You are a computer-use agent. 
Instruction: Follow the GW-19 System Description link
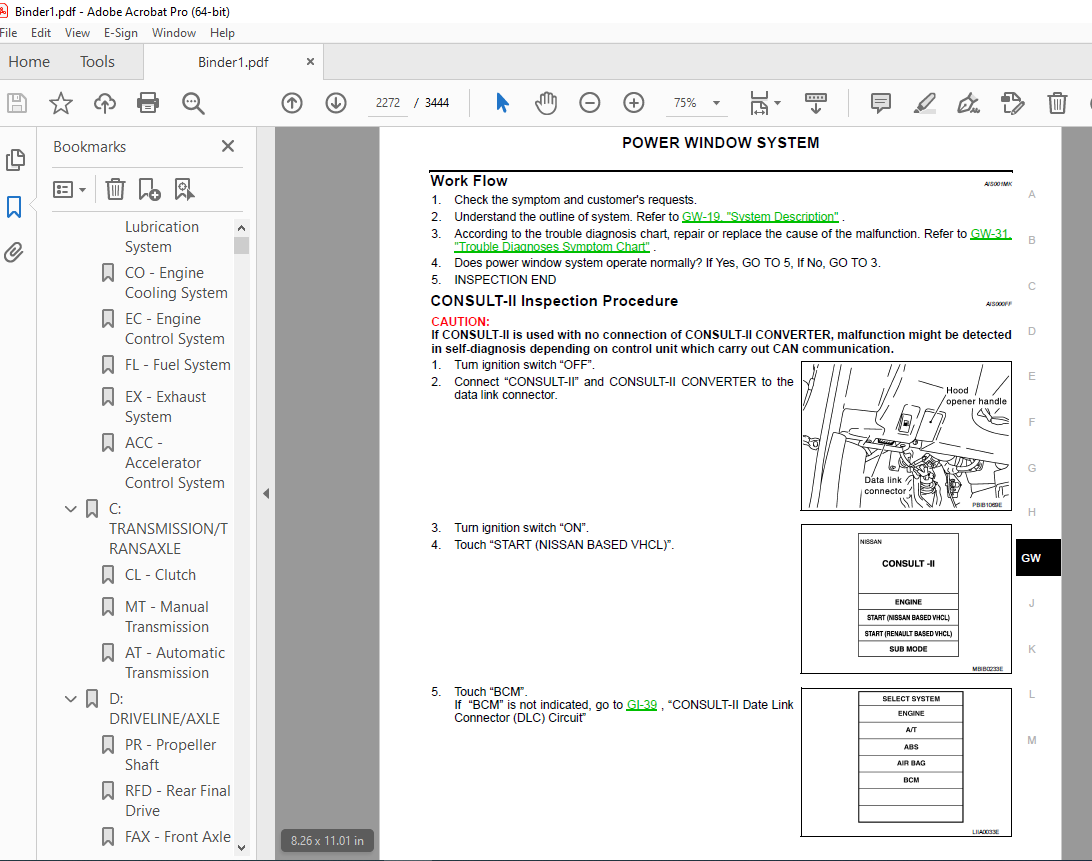(760, 217)
